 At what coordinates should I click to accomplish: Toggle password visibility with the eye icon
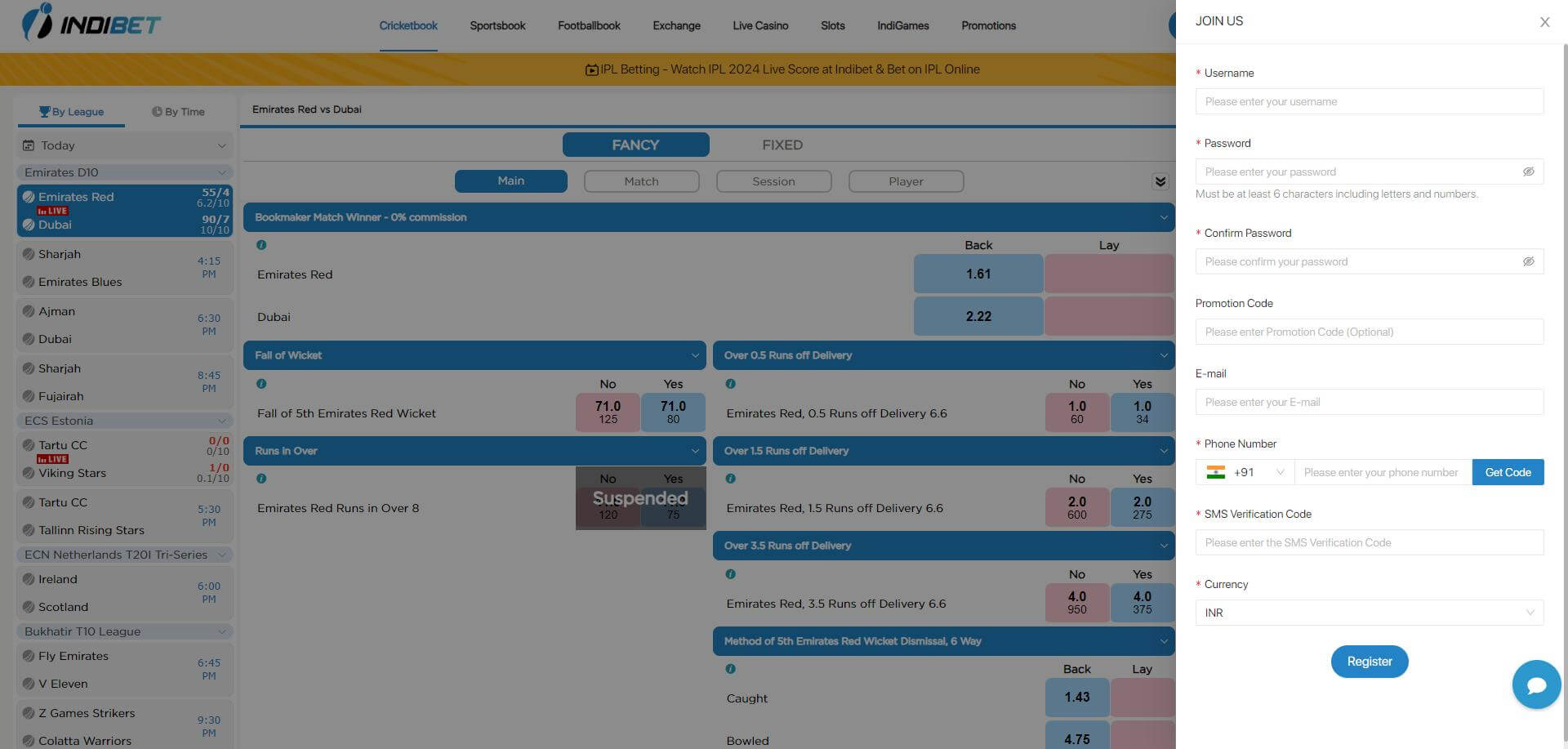click(1529, 172)
